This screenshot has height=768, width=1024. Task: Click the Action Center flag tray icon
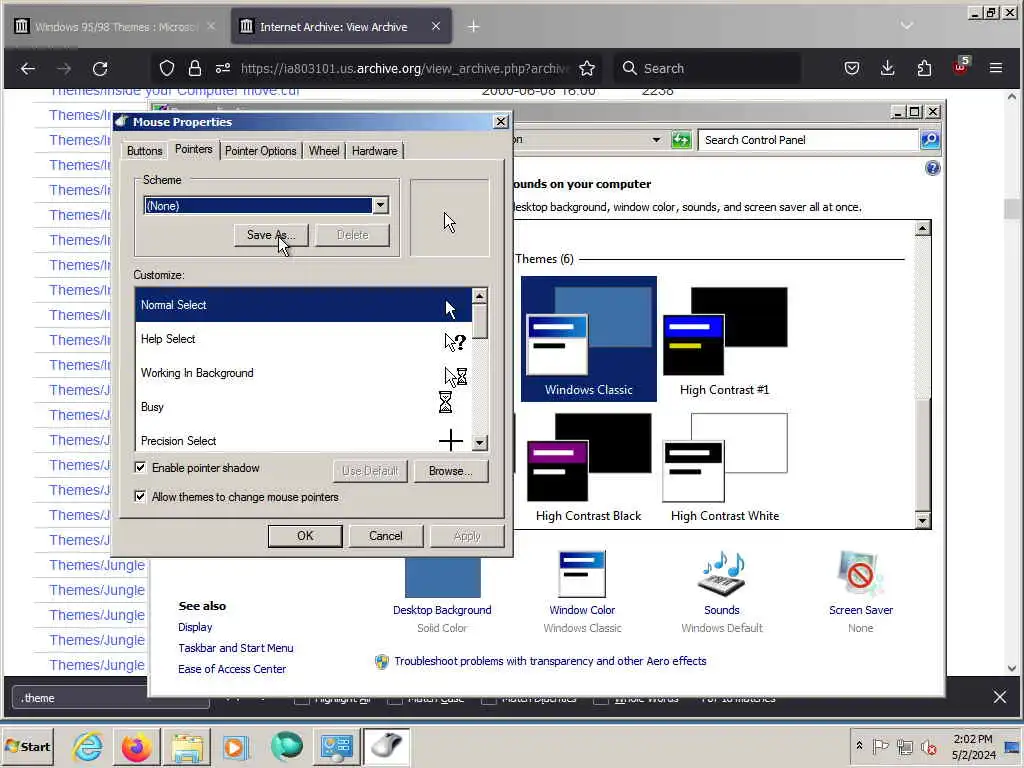880,746
